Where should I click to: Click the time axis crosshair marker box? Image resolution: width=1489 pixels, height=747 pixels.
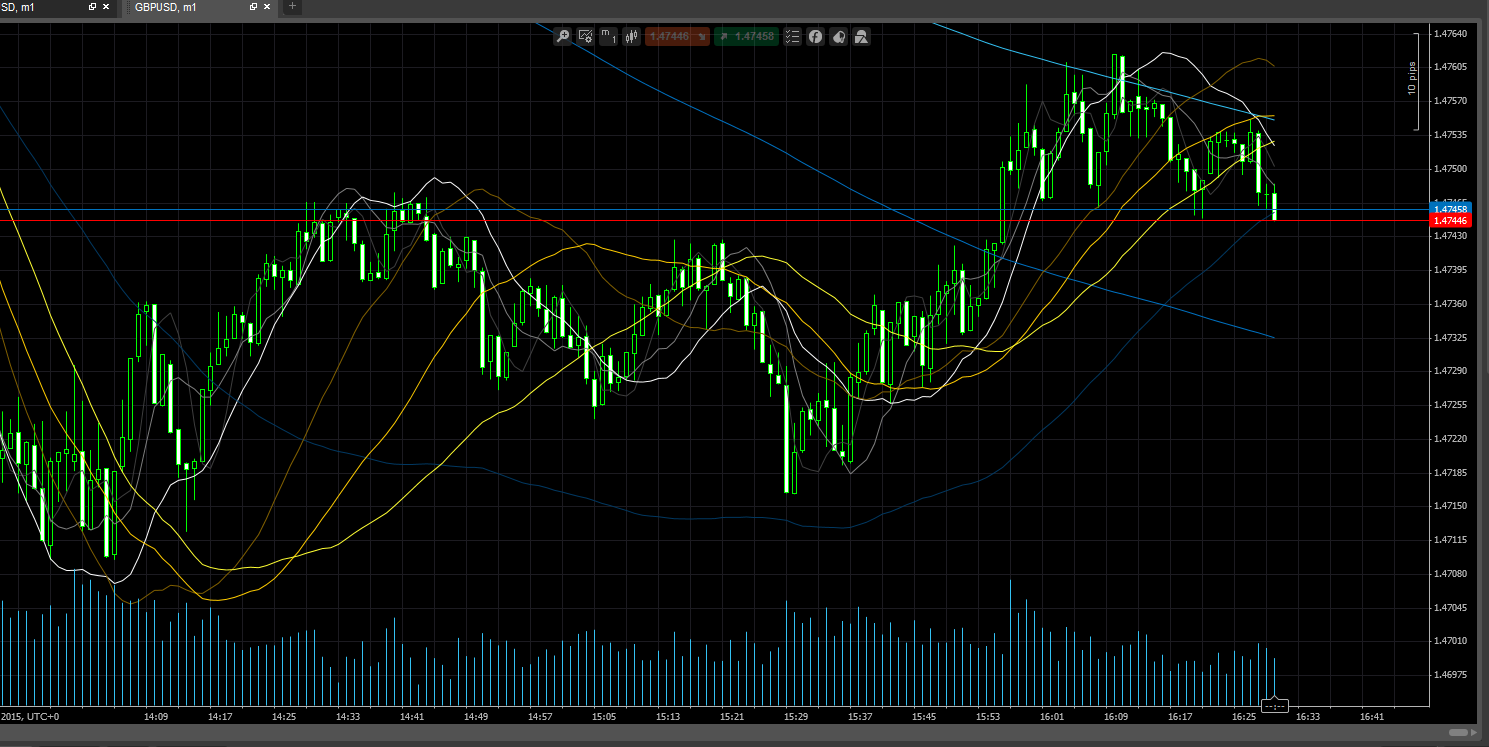click(1274, 706)
